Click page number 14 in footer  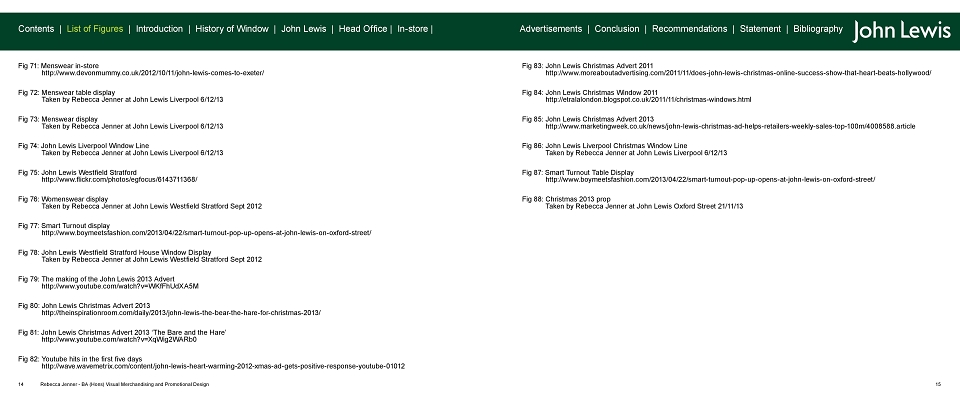(21, 384)
